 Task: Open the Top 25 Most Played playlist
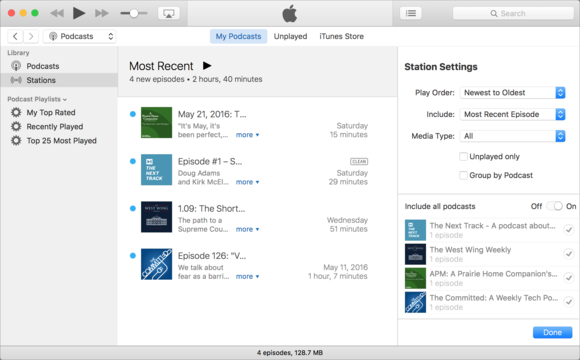pos(61,141)
